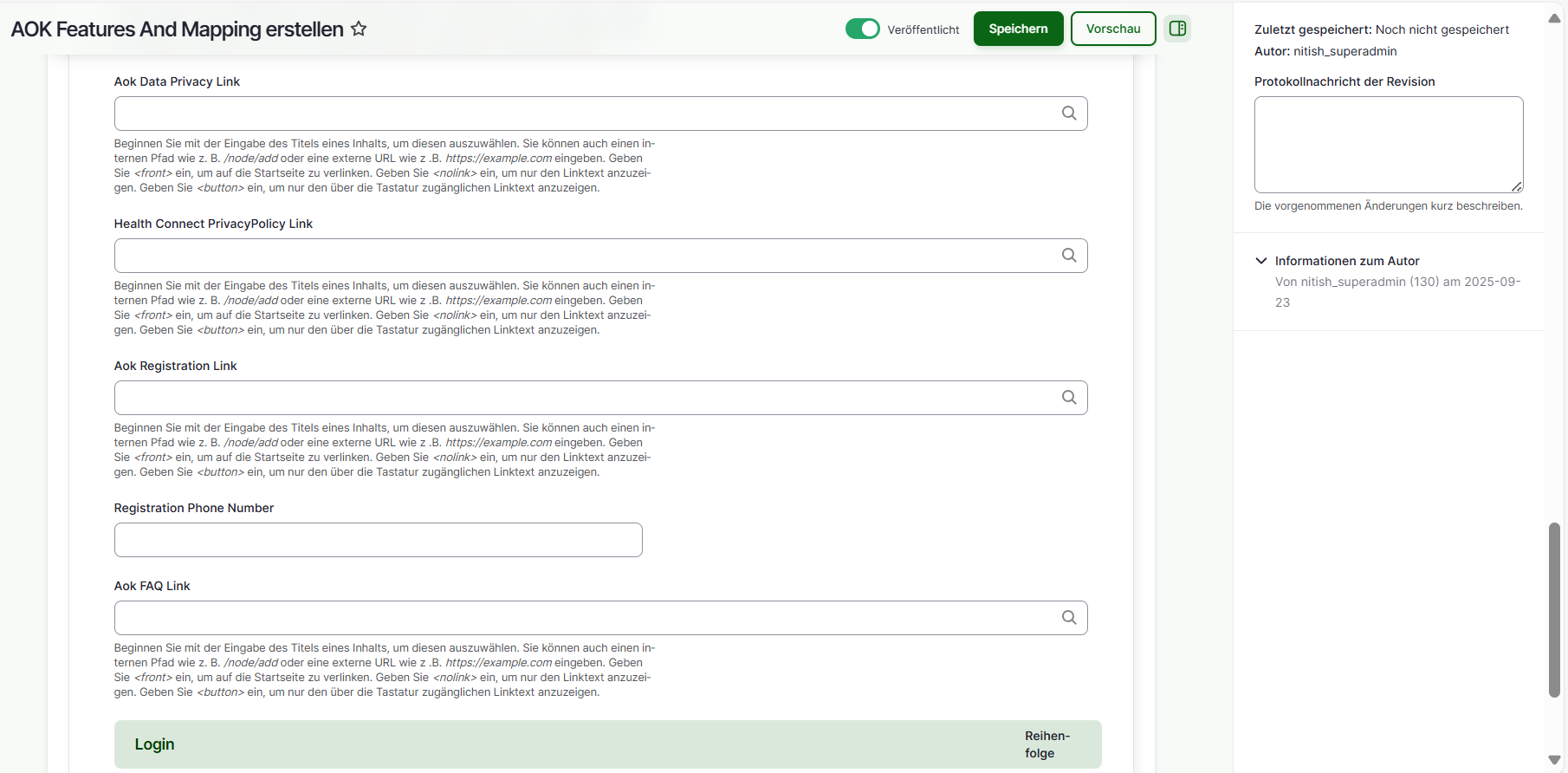The image size is (1568, 773).
Task: Open the Vorschau preview
Action: 1112,29
